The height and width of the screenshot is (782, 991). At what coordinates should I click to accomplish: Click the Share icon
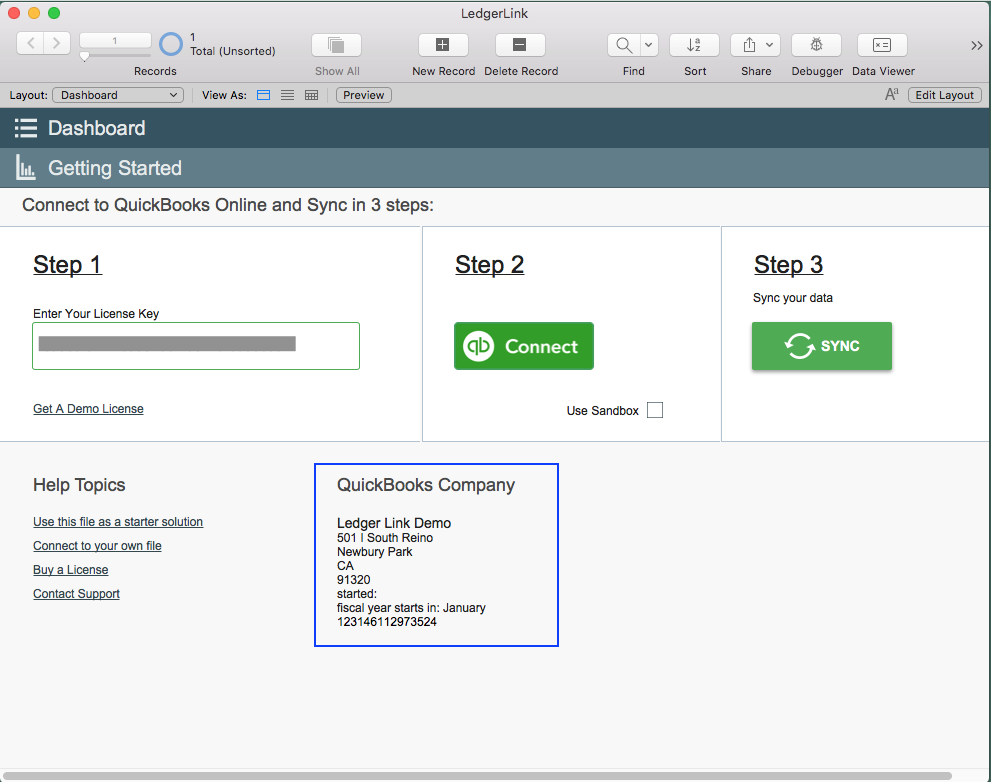click(749, 45)
